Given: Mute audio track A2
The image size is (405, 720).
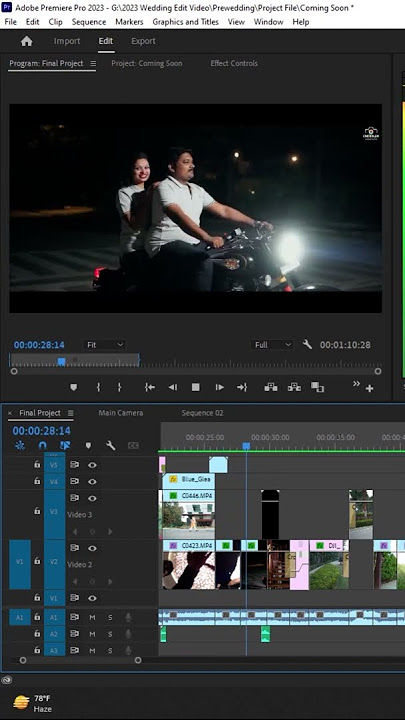Looking at the screenshot, I should point(92,634).
